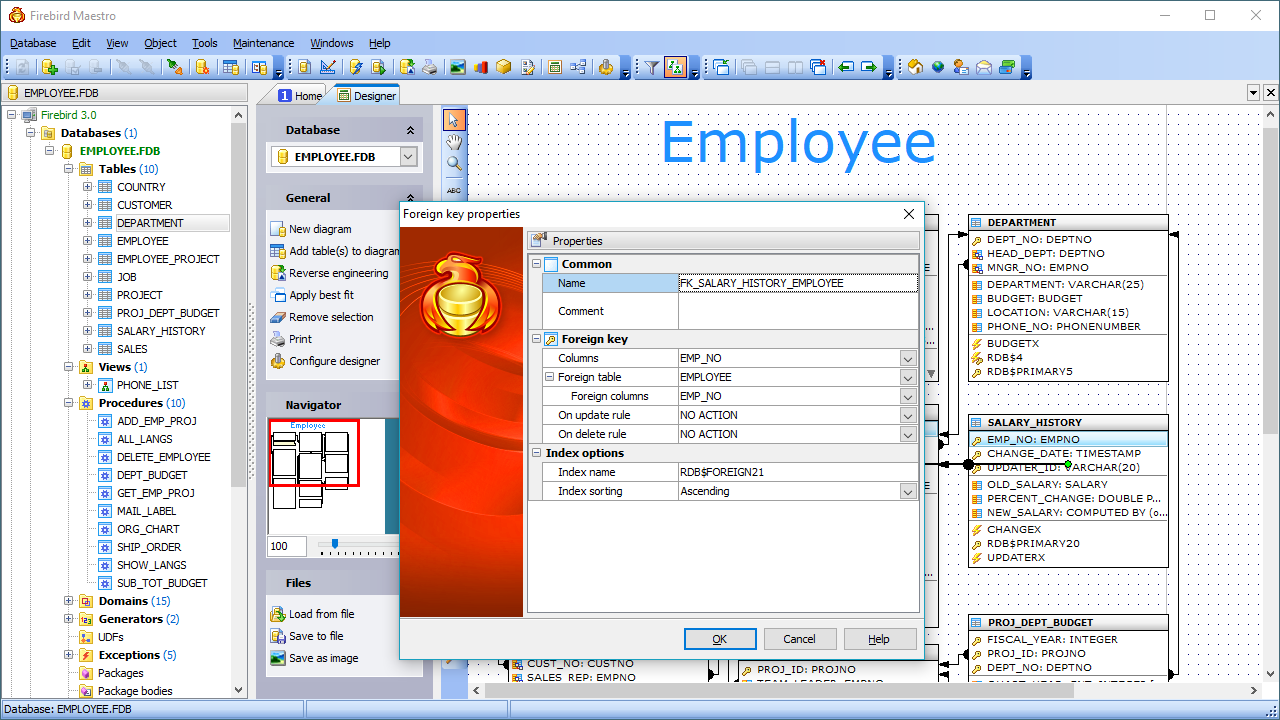Click the funnel filter toolbar icon
1280x720 pixels.
tap(651, 67)
